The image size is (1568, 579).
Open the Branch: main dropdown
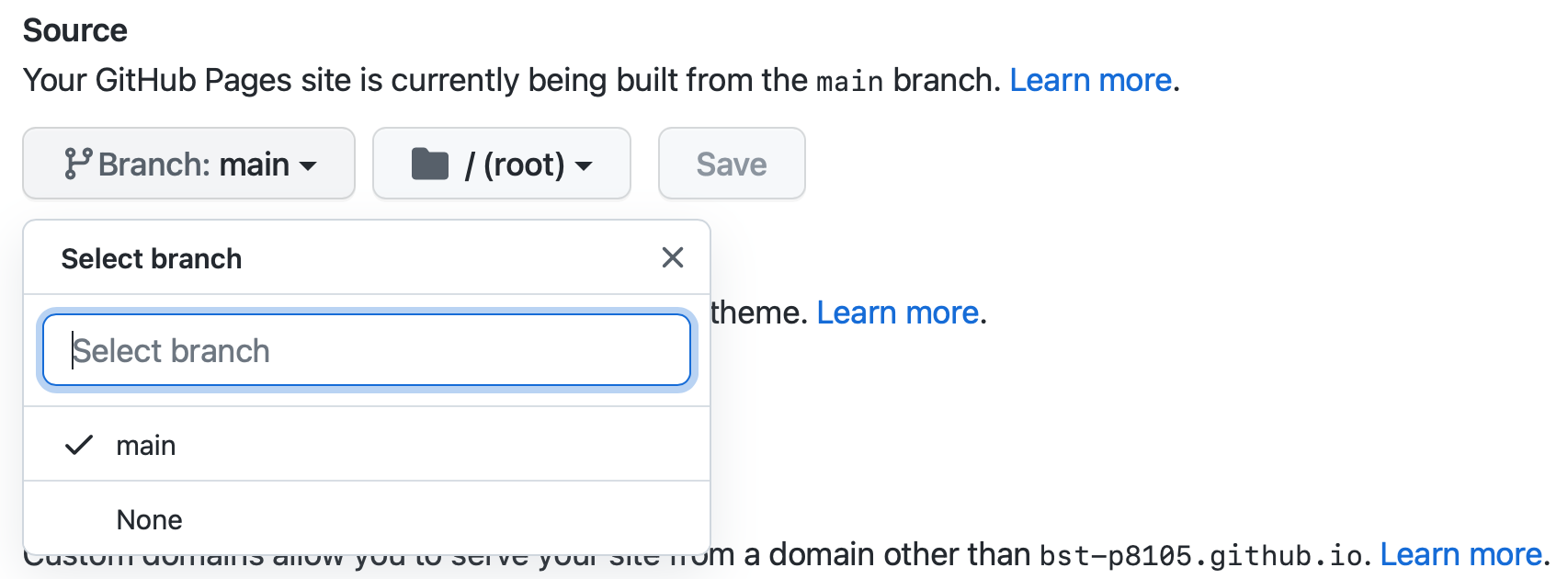(188, 164)
